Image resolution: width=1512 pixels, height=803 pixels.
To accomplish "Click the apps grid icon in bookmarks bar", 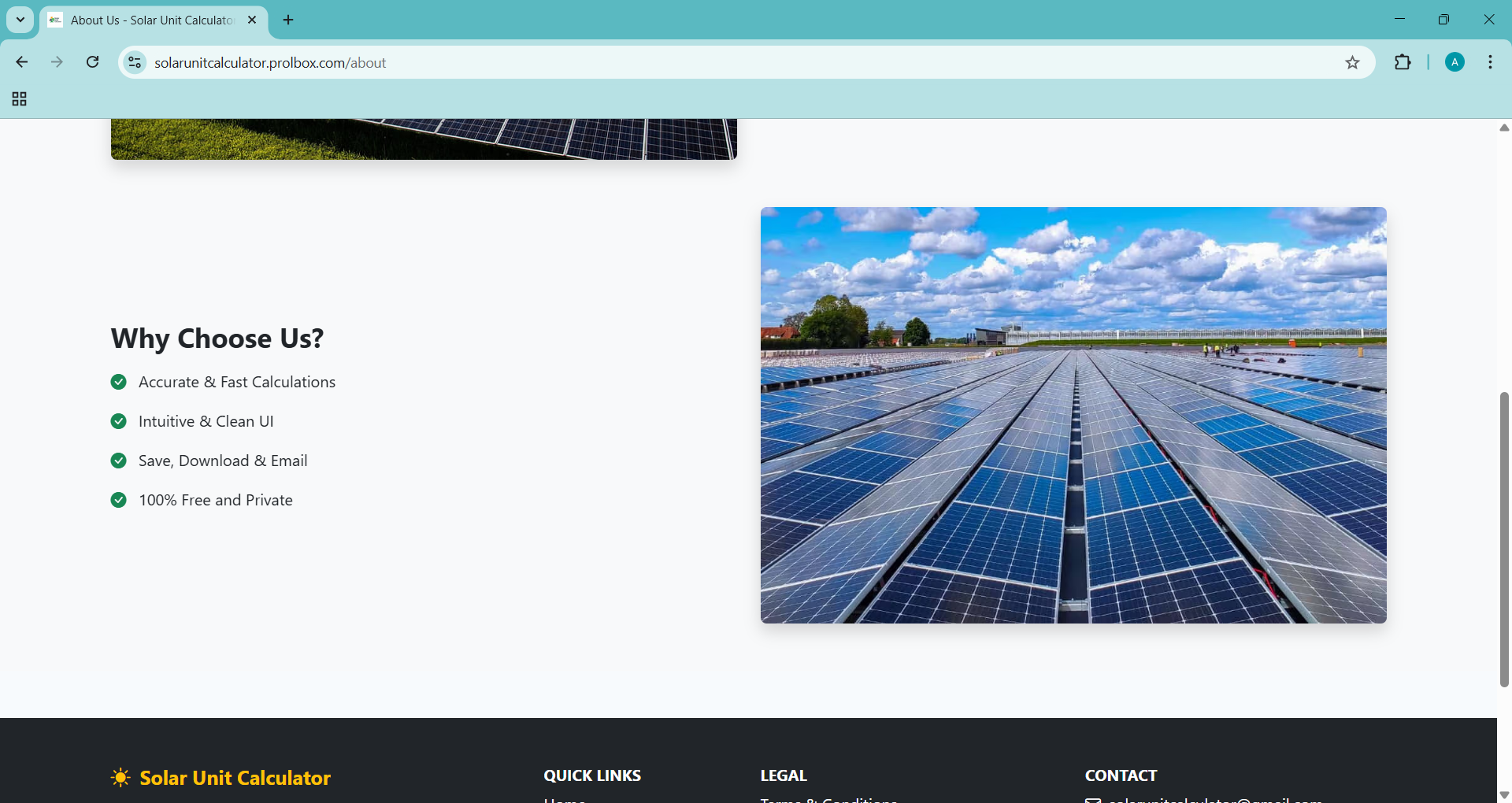I will [20, 99].
